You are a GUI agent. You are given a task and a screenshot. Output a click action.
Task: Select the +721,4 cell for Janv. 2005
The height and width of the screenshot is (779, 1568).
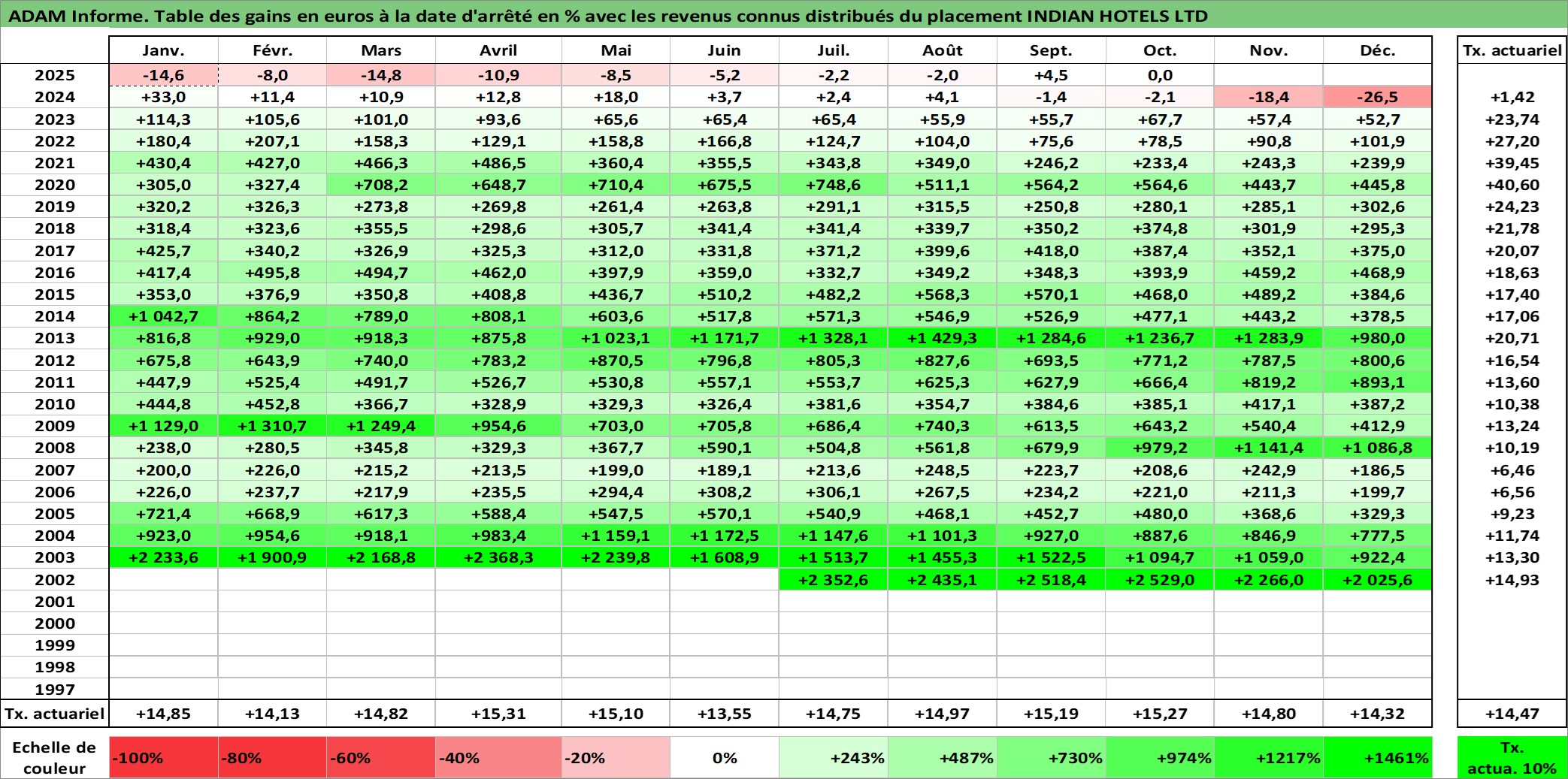(163, 514)
